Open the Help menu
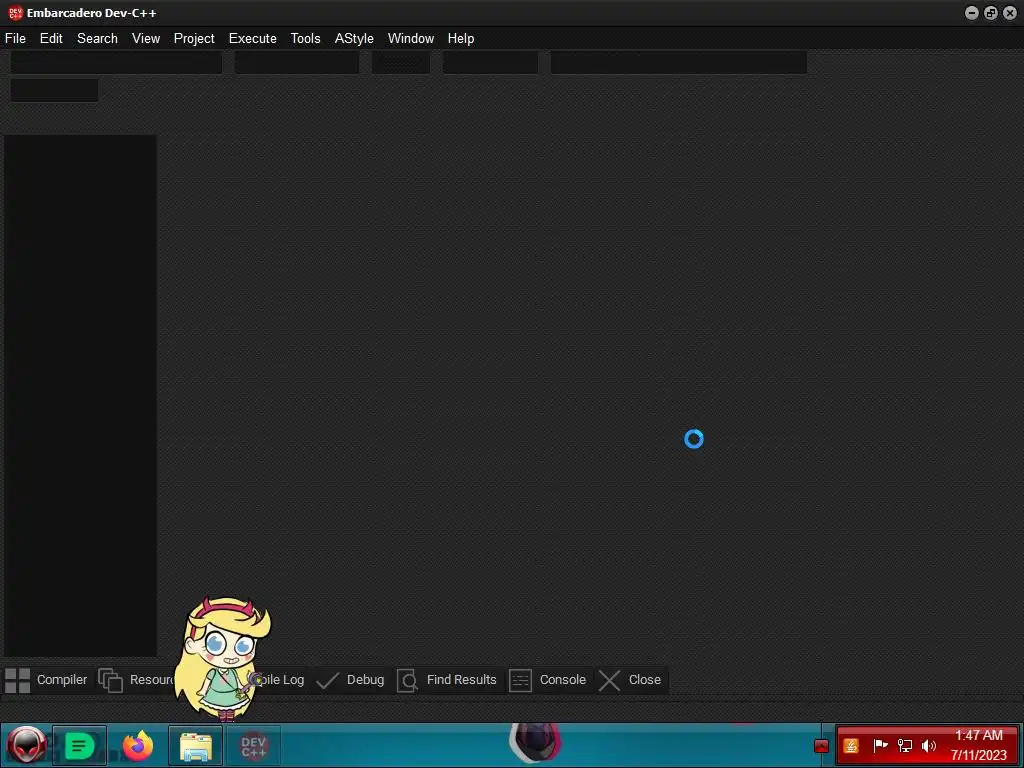 [x=460, y=39]
